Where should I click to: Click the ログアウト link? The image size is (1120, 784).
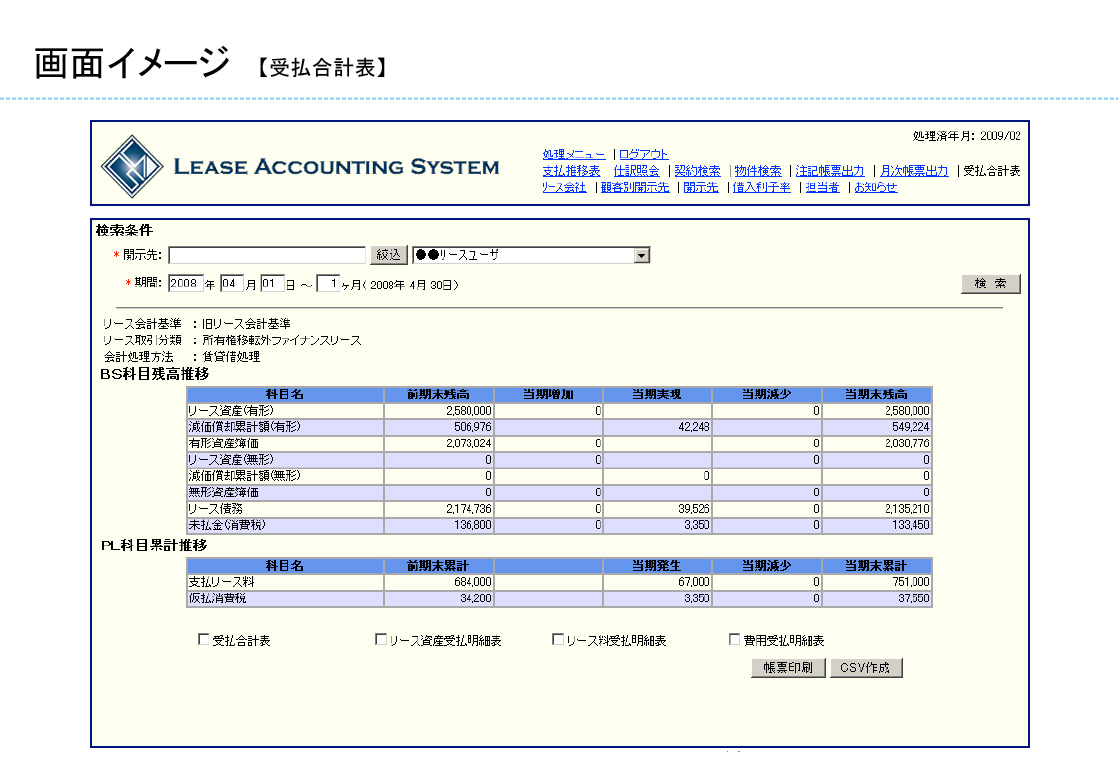[643, 154]
